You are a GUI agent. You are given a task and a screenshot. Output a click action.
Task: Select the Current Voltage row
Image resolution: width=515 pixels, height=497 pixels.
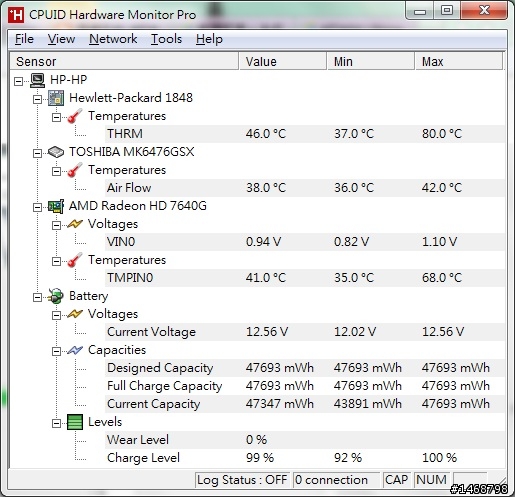305,332
